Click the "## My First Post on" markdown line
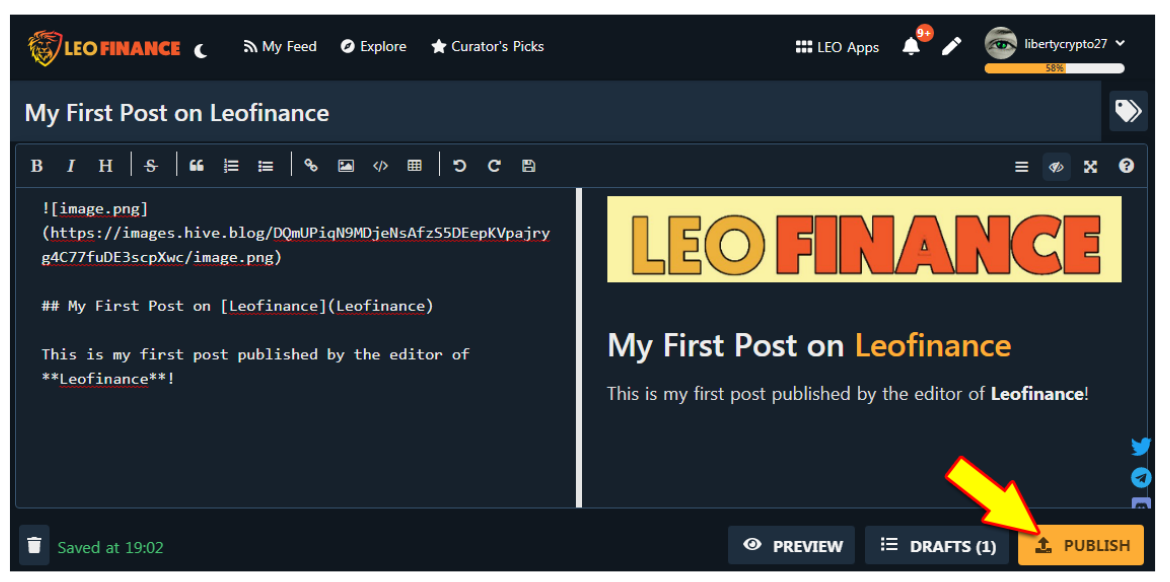 (x=127, y=306)
